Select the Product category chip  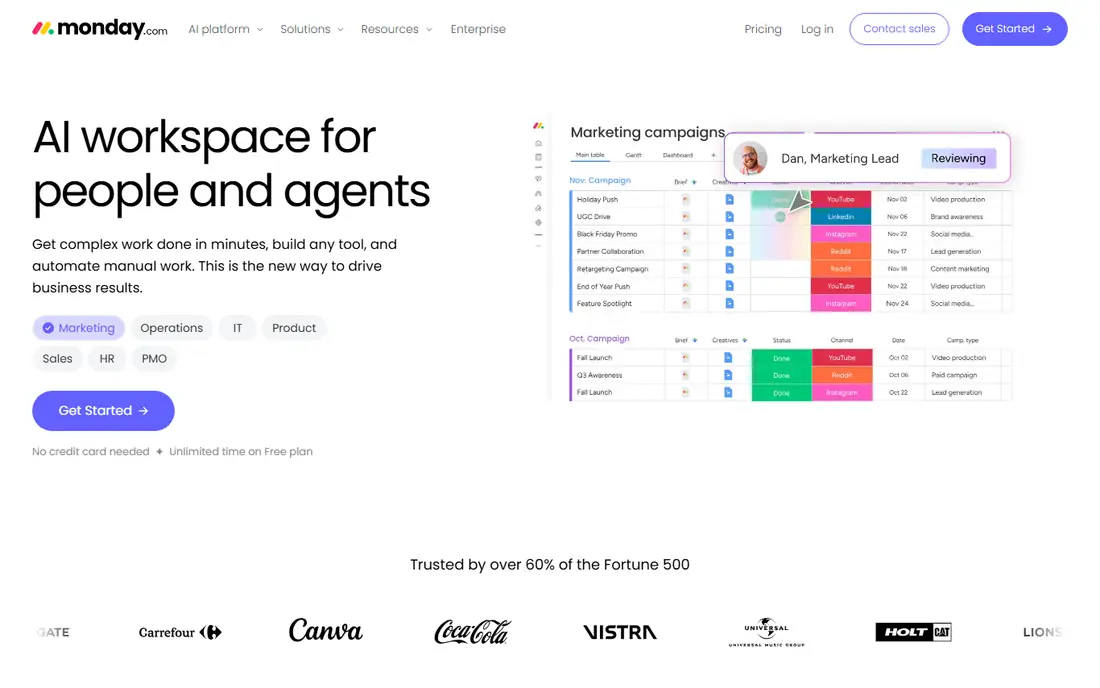pyautogui.click(x=294, y=328)
